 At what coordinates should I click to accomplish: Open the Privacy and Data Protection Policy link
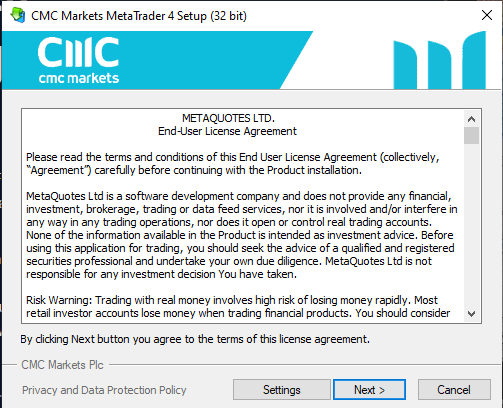tap(104, 390)
